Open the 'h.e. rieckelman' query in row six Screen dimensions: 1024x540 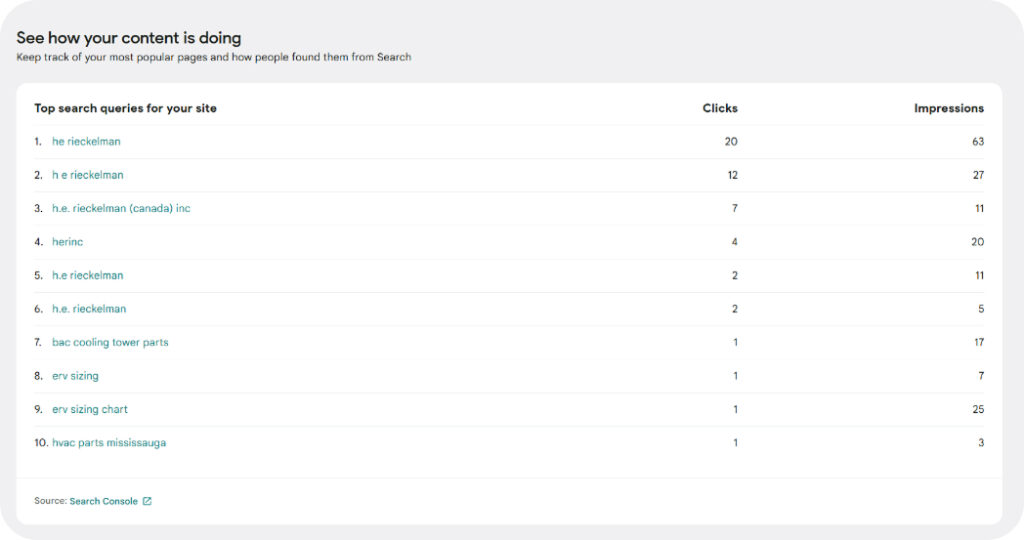pyautogui.click(x=89, y=309)
